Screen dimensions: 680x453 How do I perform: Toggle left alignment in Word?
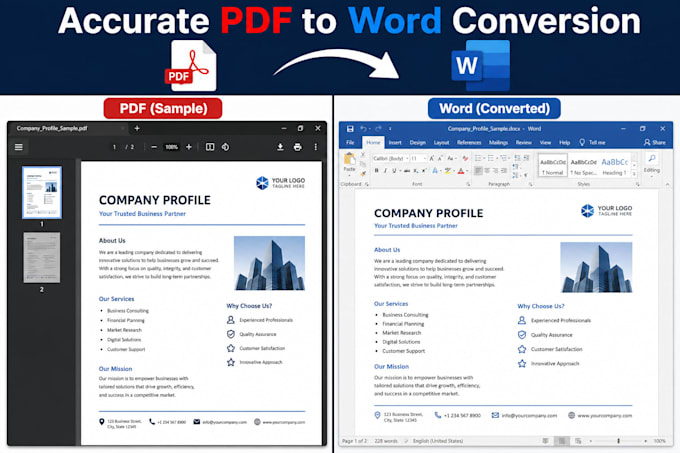[x=478, y=171]
